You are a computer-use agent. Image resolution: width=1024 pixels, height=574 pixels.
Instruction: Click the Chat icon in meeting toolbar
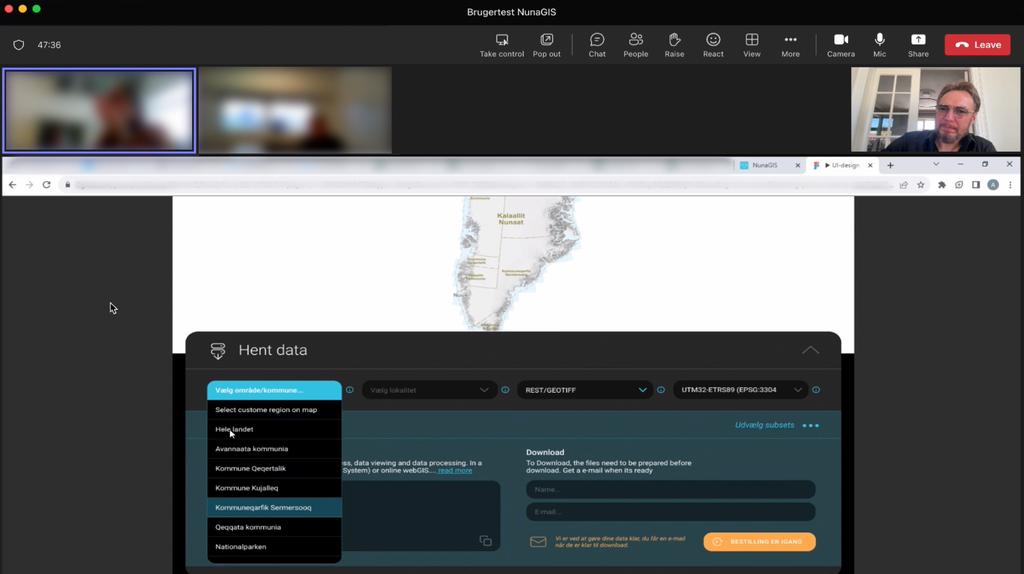[x=597, y=44]
